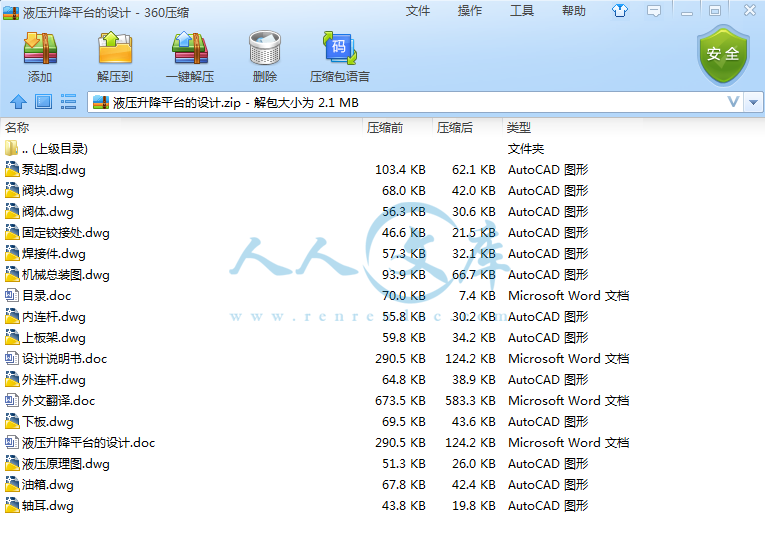Click the DWG icon beside 泵站图.dwg
Viewport: 765px width, 546px height.
tap(12, 169)
